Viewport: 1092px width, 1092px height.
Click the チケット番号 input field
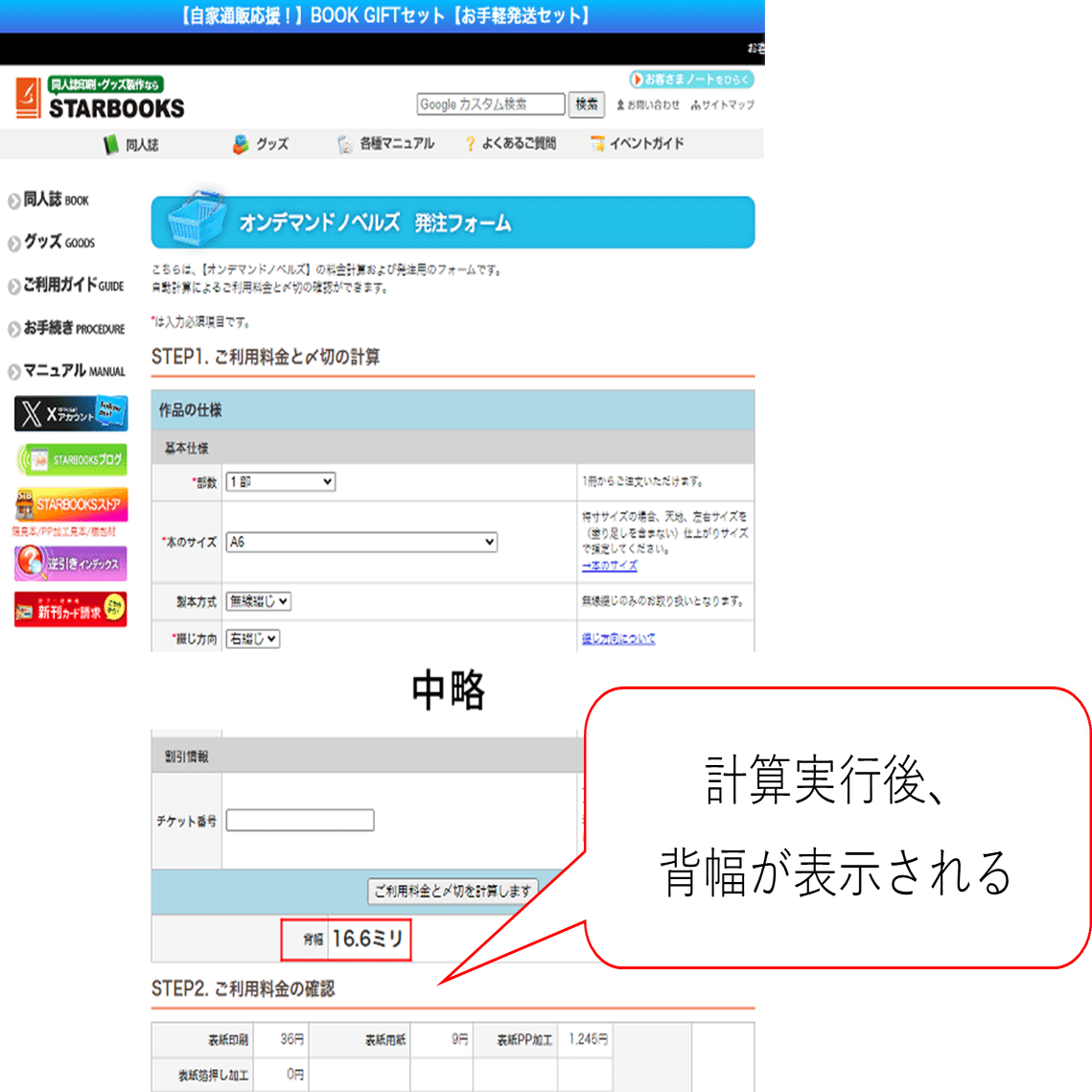[300, 820]
